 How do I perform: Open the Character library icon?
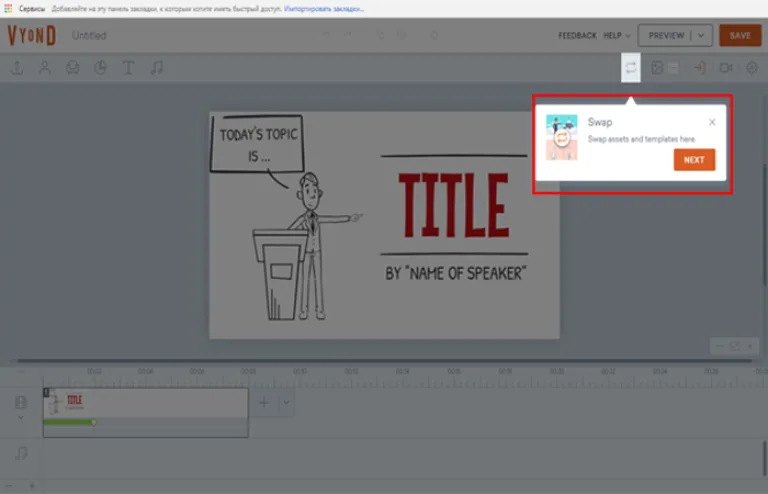point(45,68)
